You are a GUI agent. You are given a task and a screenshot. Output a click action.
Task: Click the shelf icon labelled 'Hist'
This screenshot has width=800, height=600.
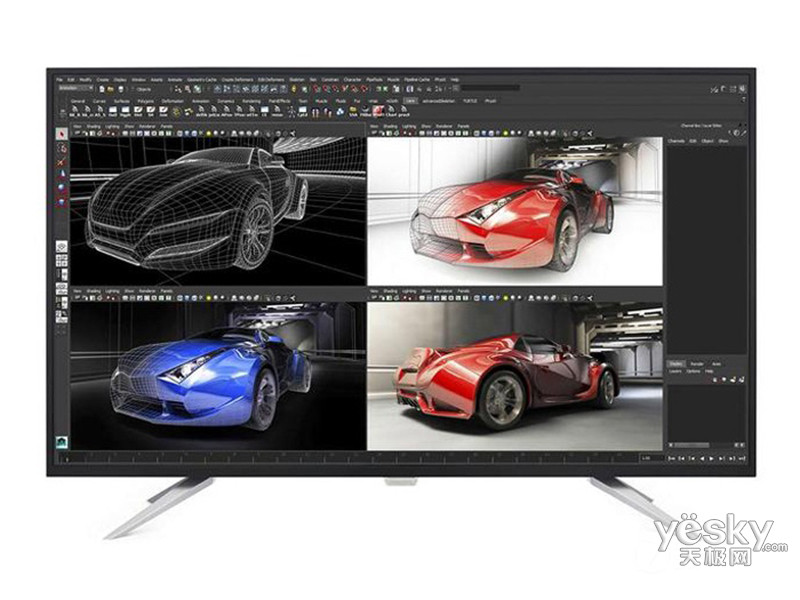pos(138,112)
